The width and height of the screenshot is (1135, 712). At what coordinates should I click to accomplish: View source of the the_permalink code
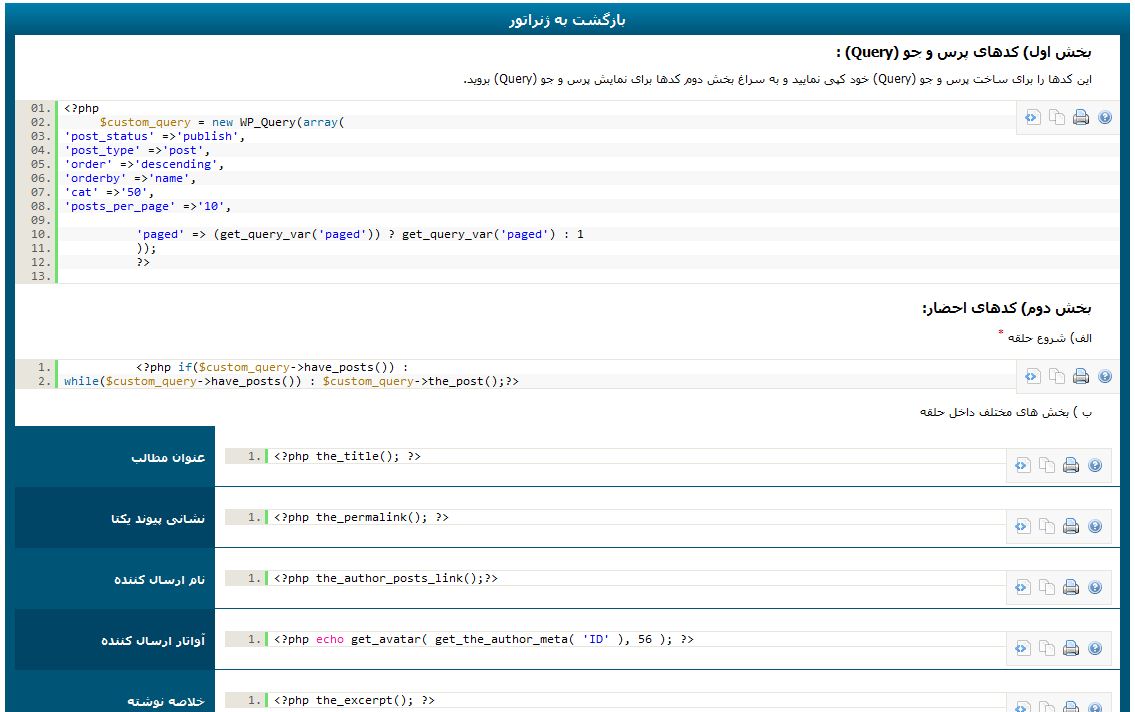(x=1023, y=526)
